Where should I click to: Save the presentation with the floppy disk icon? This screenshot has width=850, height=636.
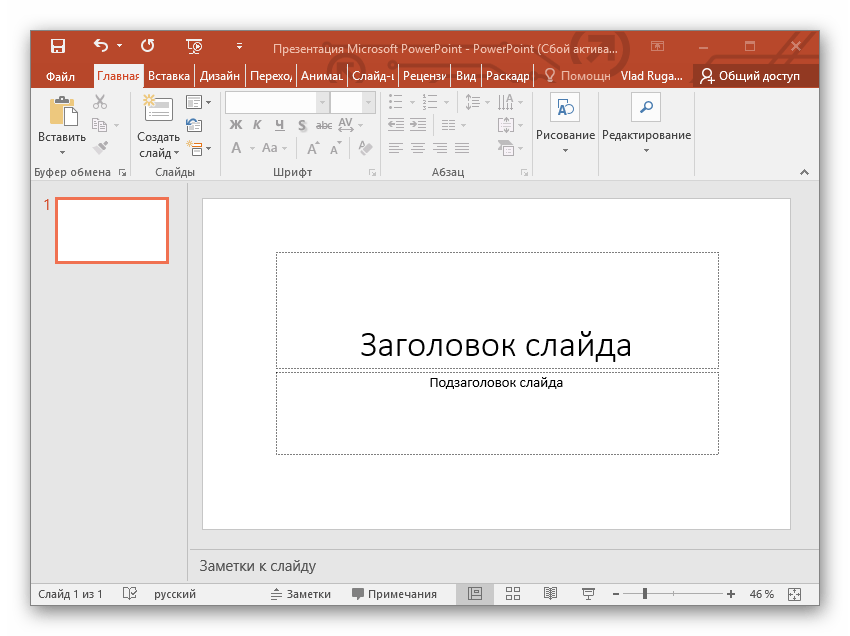[x=58, y=46]
